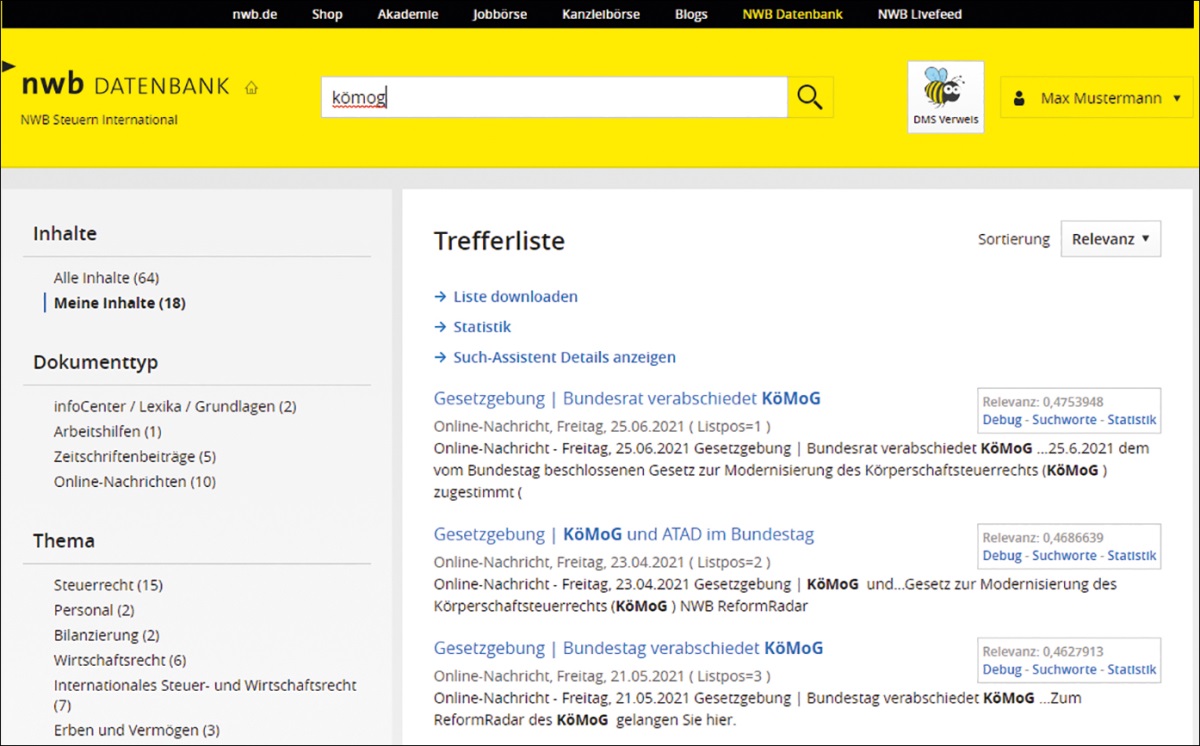Click into the search field containing kömog
The width and height of the screenshot is (1200, 746).
553,98
